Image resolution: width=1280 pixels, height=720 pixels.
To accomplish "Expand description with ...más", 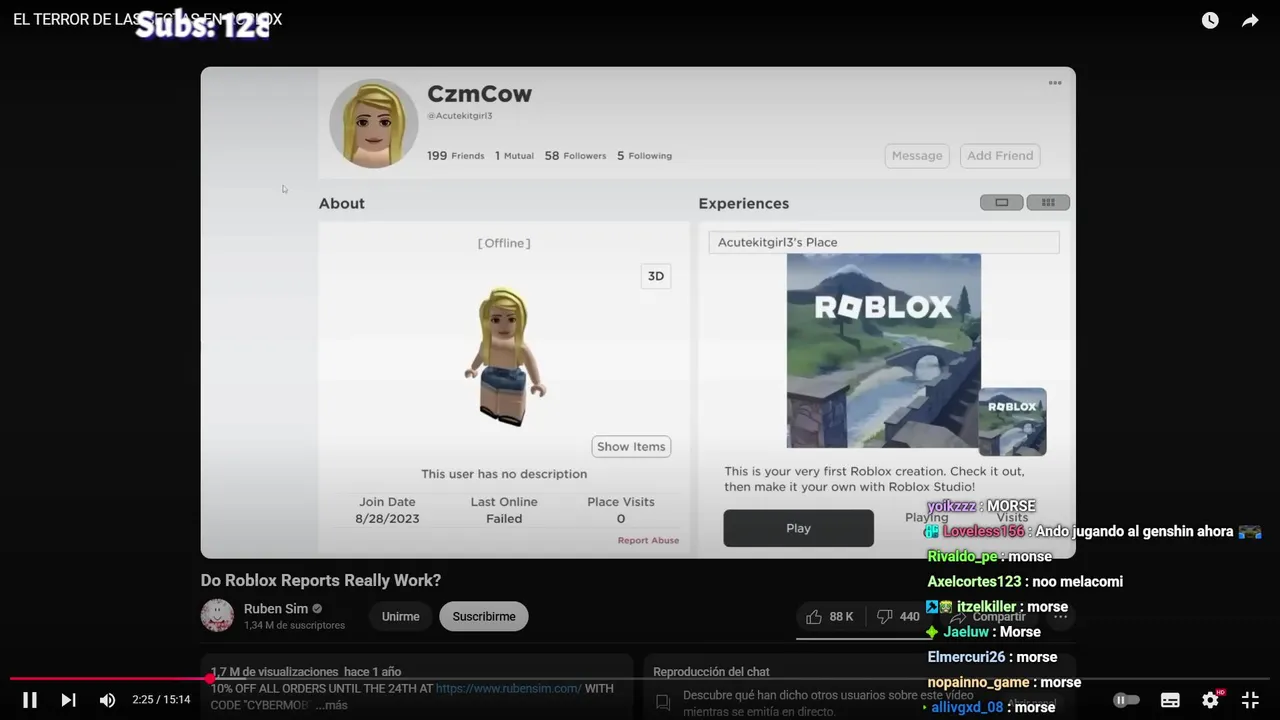I will (331, 705).
